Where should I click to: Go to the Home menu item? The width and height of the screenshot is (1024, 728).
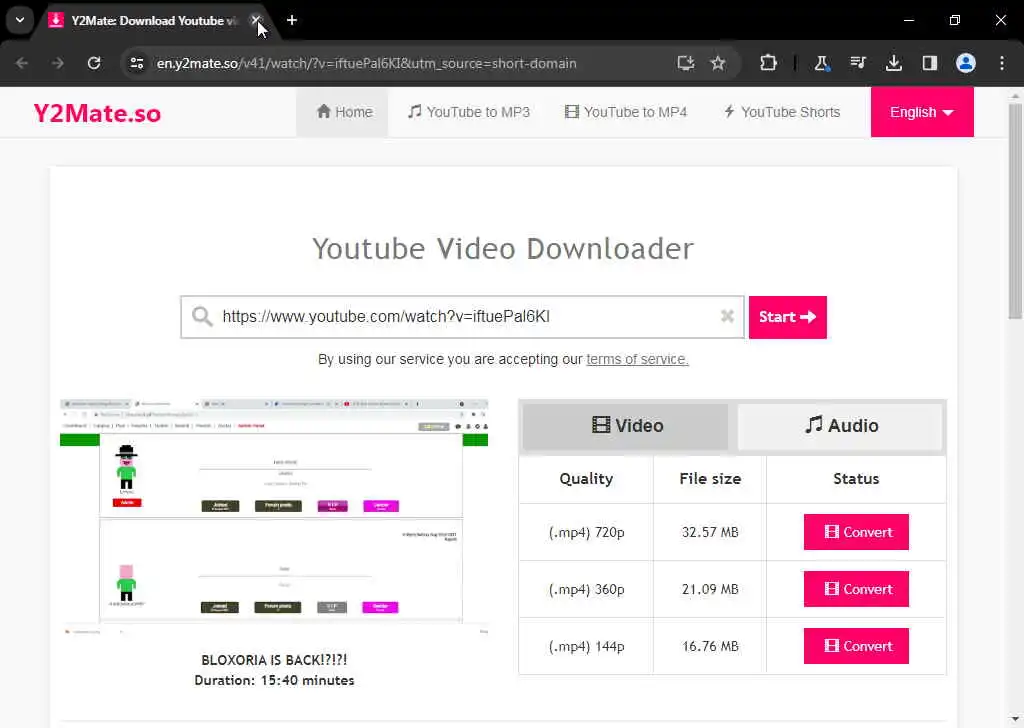click(344, 112)
